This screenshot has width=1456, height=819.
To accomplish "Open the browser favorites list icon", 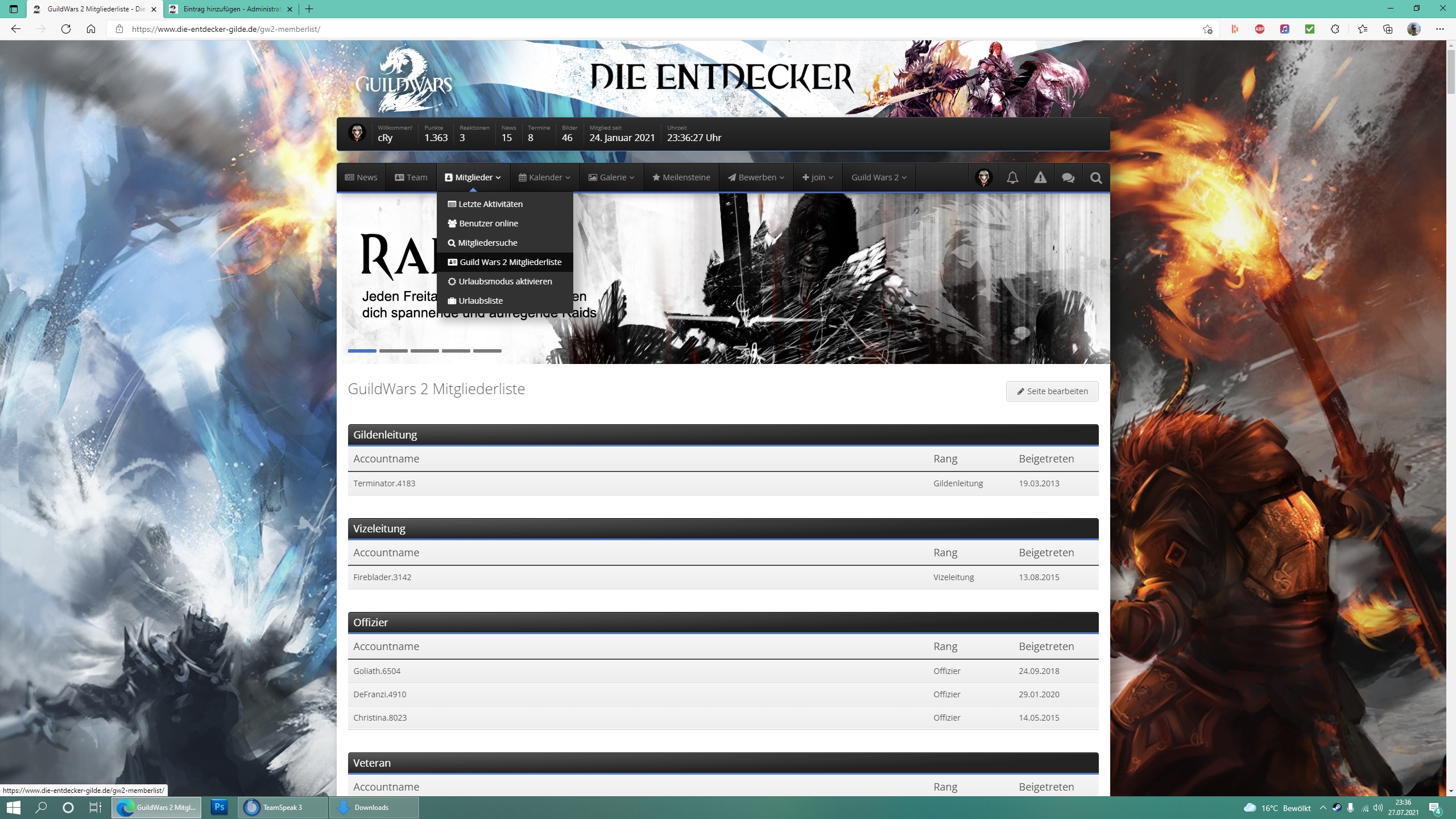I will [x=1363, y=29].
